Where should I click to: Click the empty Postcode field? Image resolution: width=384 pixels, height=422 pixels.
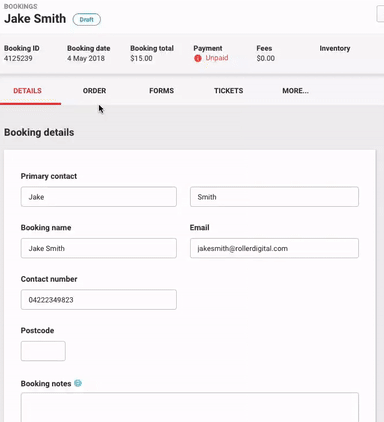(43, 351)
